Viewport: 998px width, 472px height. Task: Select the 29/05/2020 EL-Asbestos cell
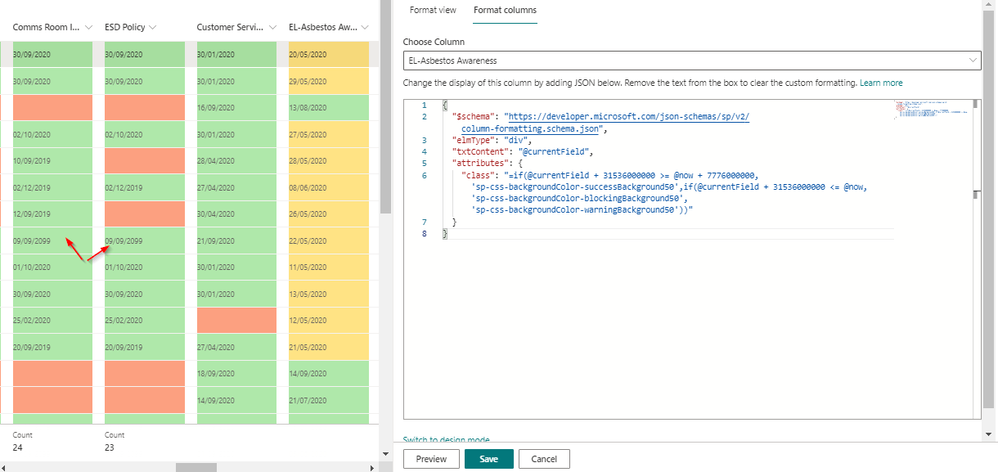click(x=328, y=81)
